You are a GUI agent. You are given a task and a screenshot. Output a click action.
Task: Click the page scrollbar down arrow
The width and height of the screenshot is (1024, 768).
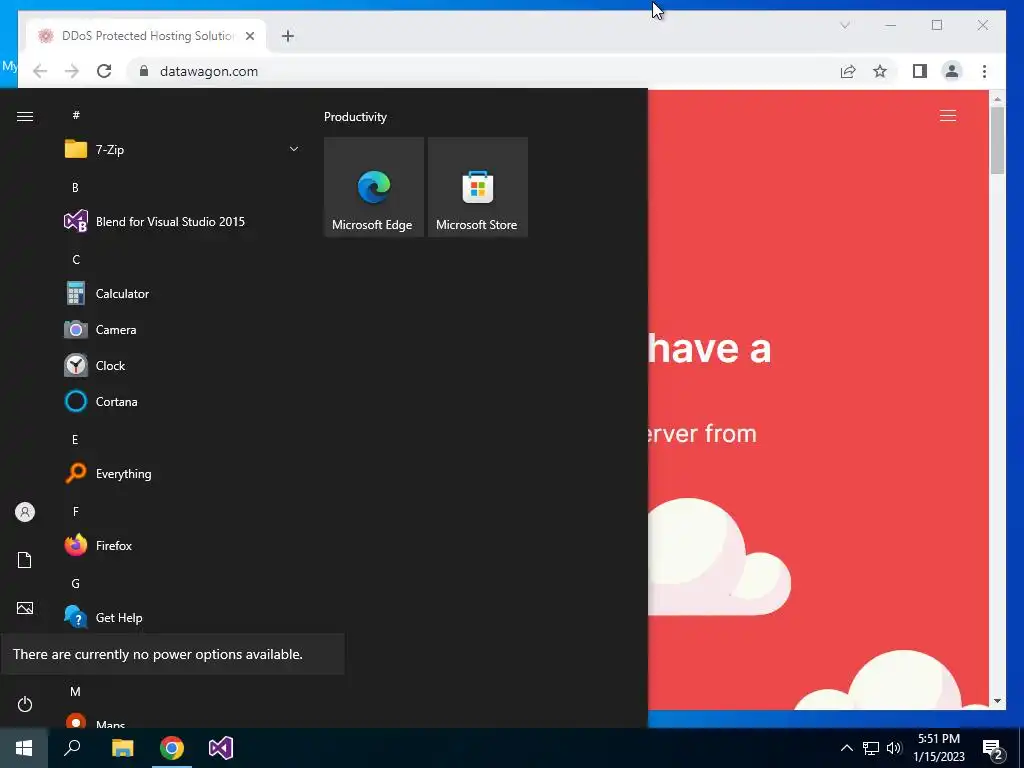997,701
